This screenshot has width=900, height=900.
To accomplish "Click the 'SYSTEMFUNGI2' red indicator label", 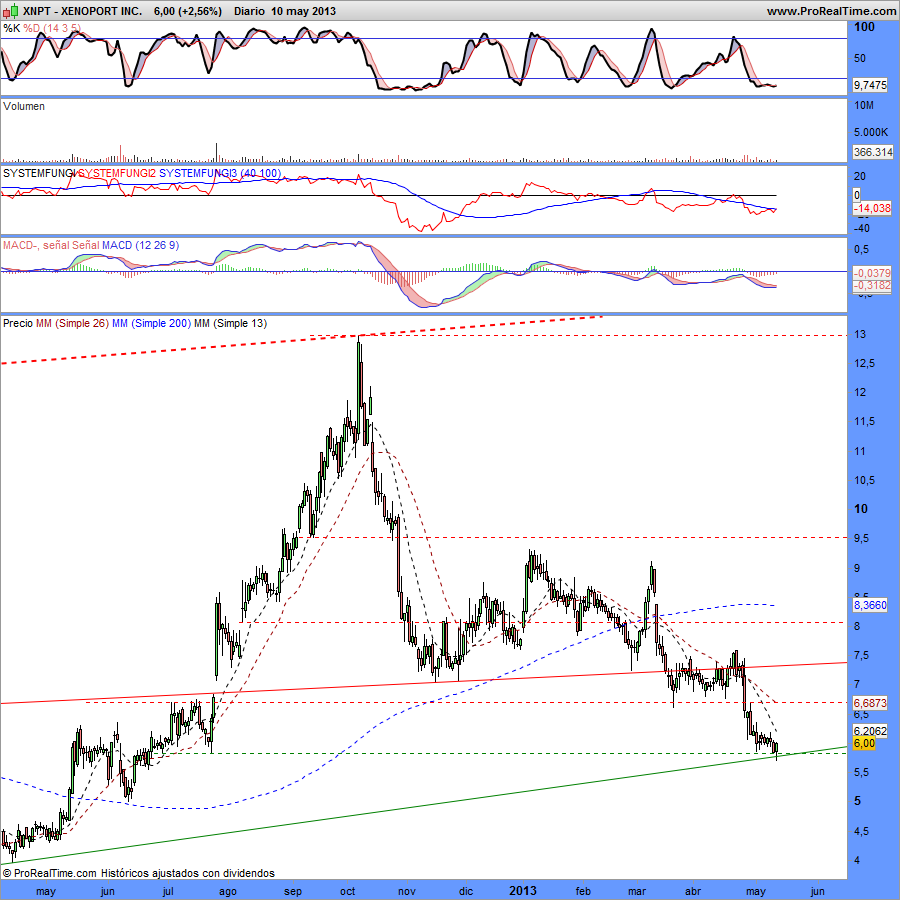I will point(117,173).
